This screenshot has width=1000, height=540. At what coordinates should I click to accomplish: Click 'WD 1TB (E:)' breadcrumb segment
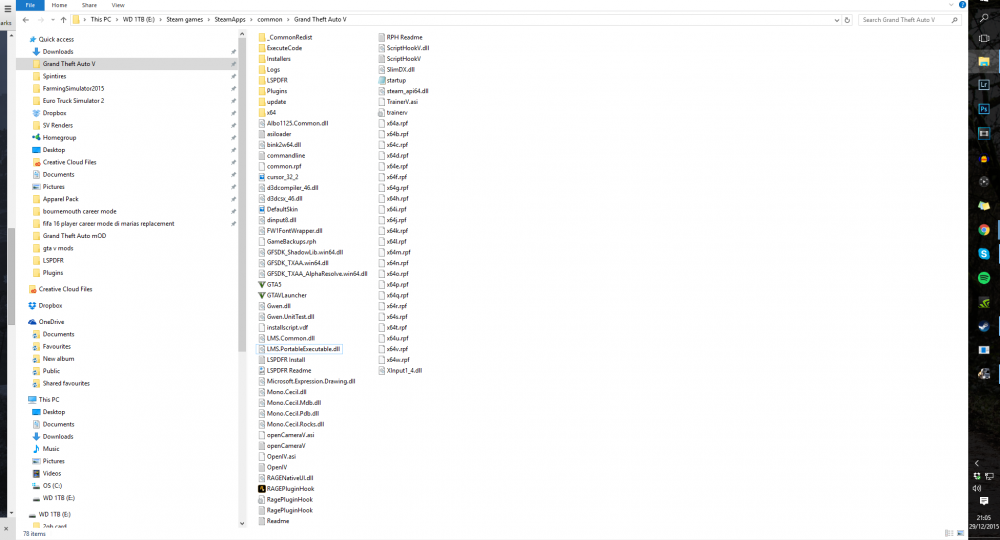138,20
